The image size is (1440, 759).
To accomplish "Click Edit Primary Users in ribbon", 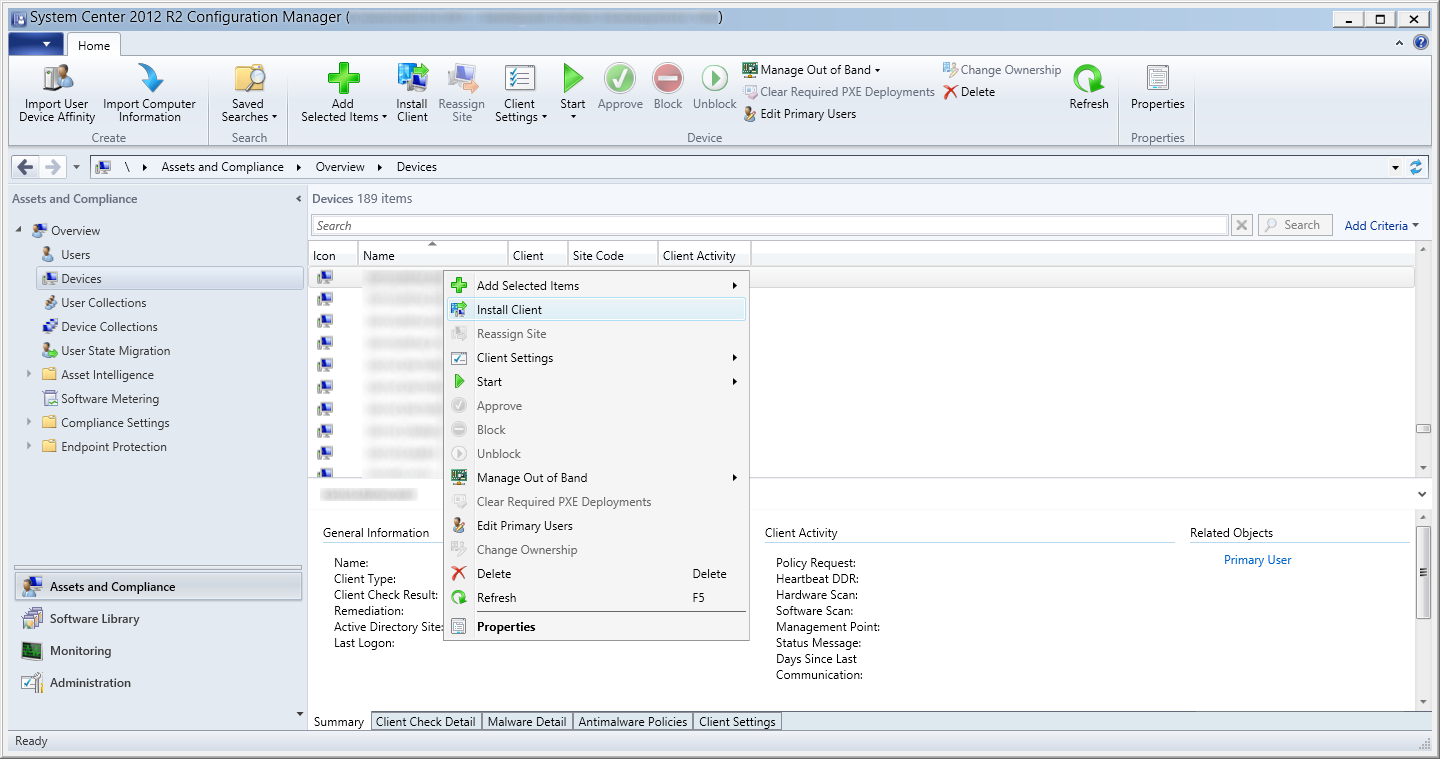I will [807, 114].
